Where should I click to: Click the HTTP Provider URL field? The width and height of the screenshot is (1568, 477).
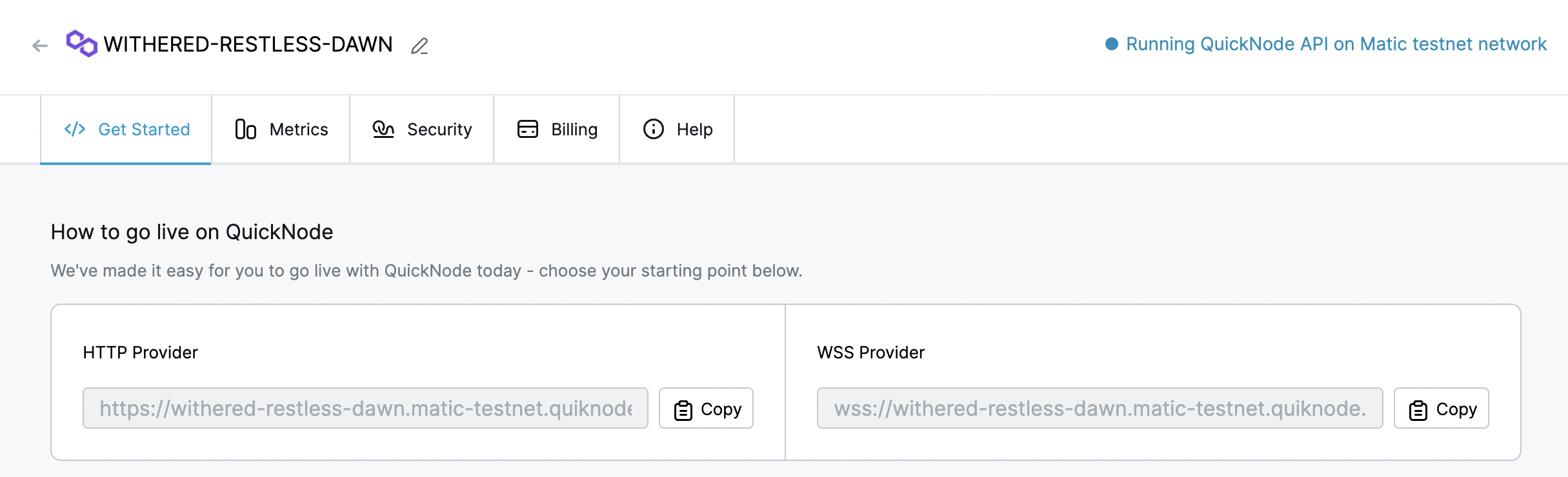[x=365, y=409]
